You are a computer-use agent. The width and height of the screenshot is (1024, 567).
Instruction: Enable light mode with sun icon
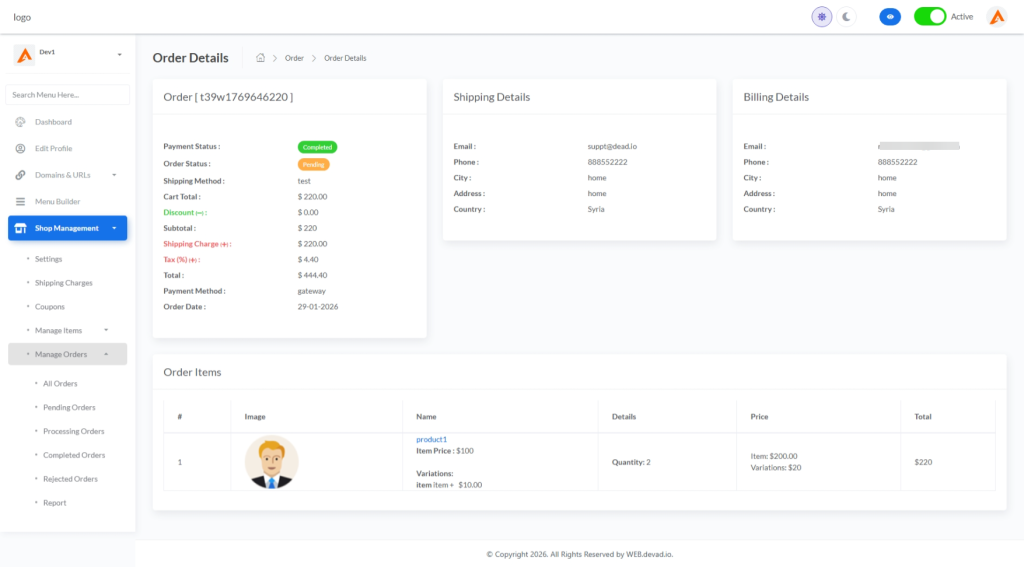coord(821,16)
